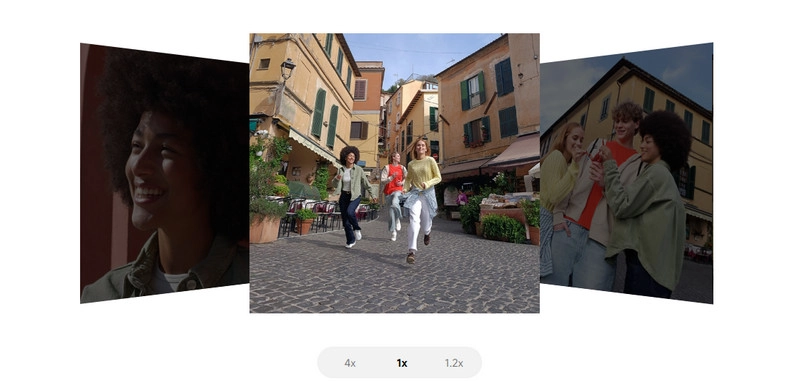Select the 4x zoom option
The width and height of the screenshot is (800, 382).
[349, 363]
